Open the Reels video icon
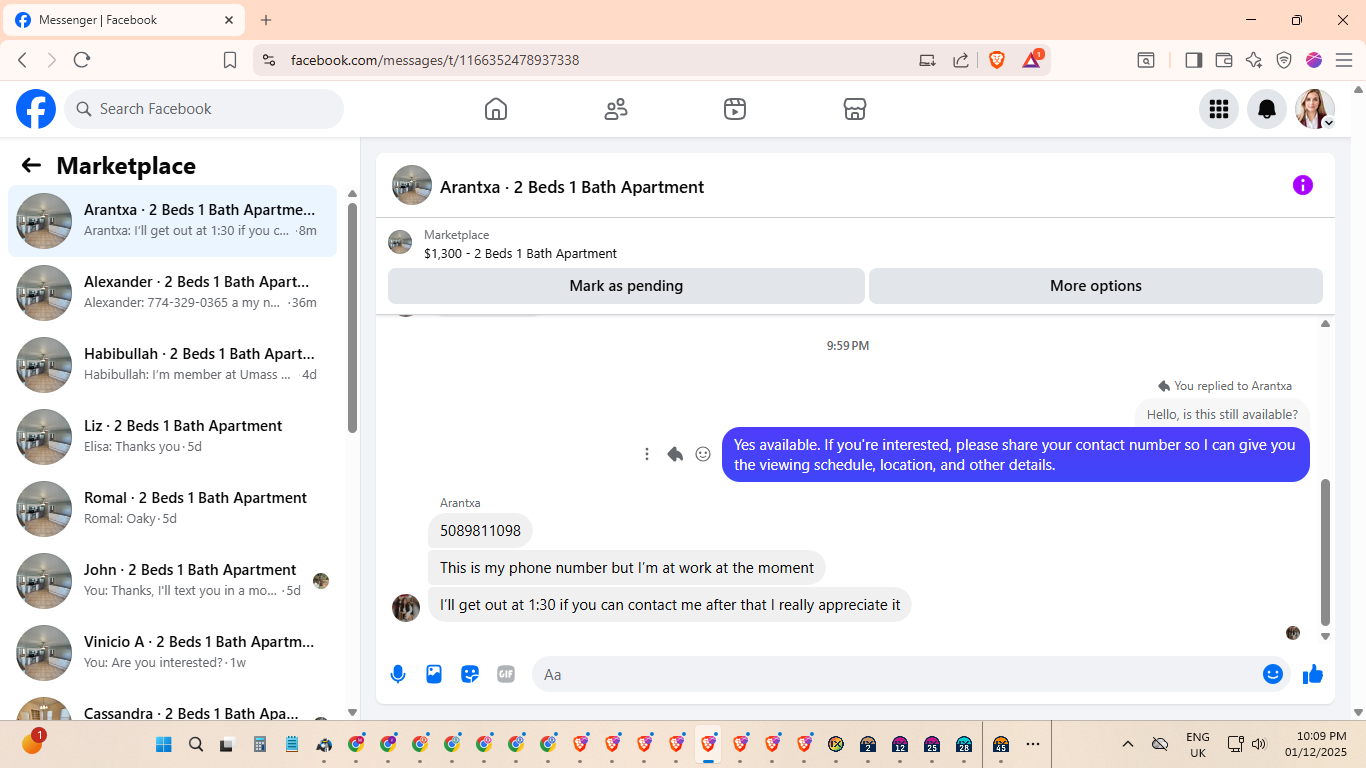Screen dimensions: 1366x768 pyautogui.click(x=735, y=109)
